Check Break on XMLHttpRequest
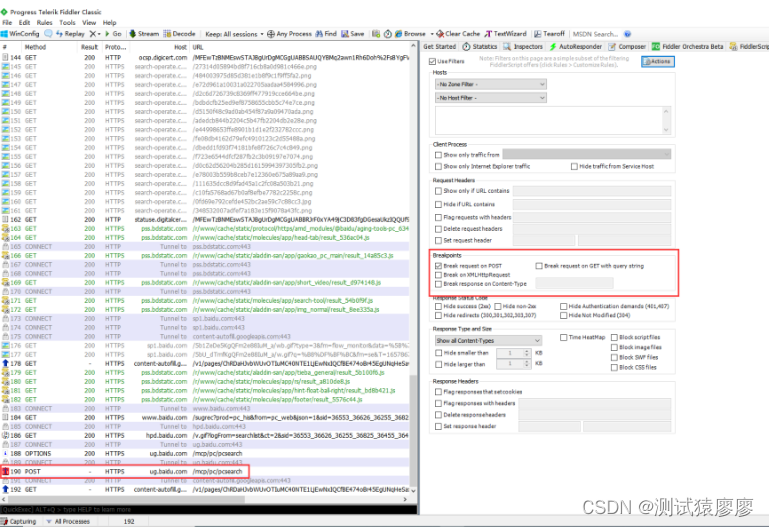Screen dimensions: 769x527 tap(438, 275)
